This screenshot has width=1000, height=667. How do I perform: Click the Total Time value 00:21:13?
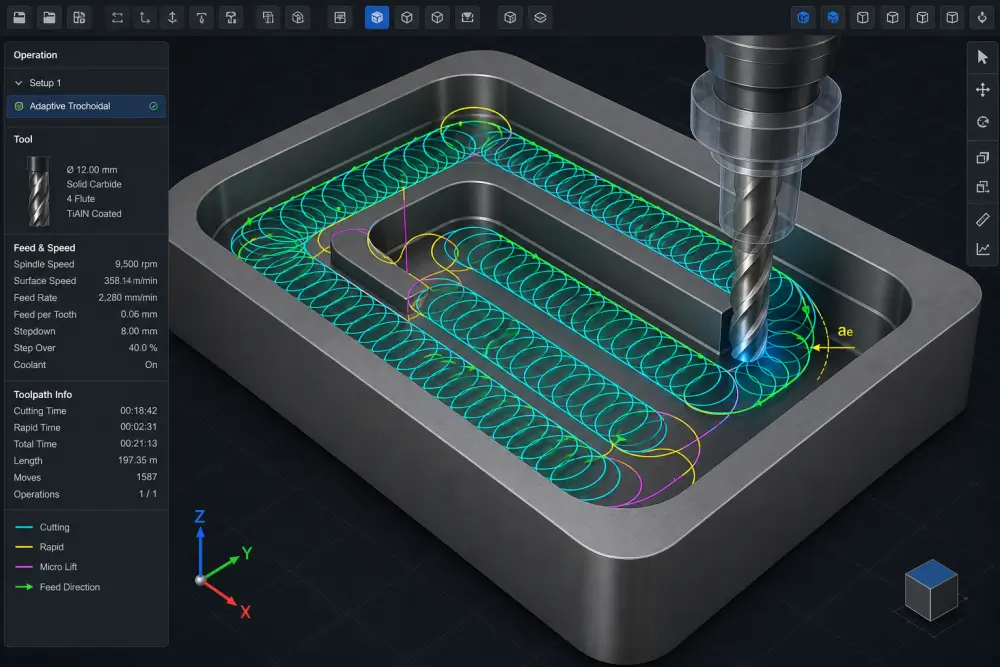(x=138, y=444)
